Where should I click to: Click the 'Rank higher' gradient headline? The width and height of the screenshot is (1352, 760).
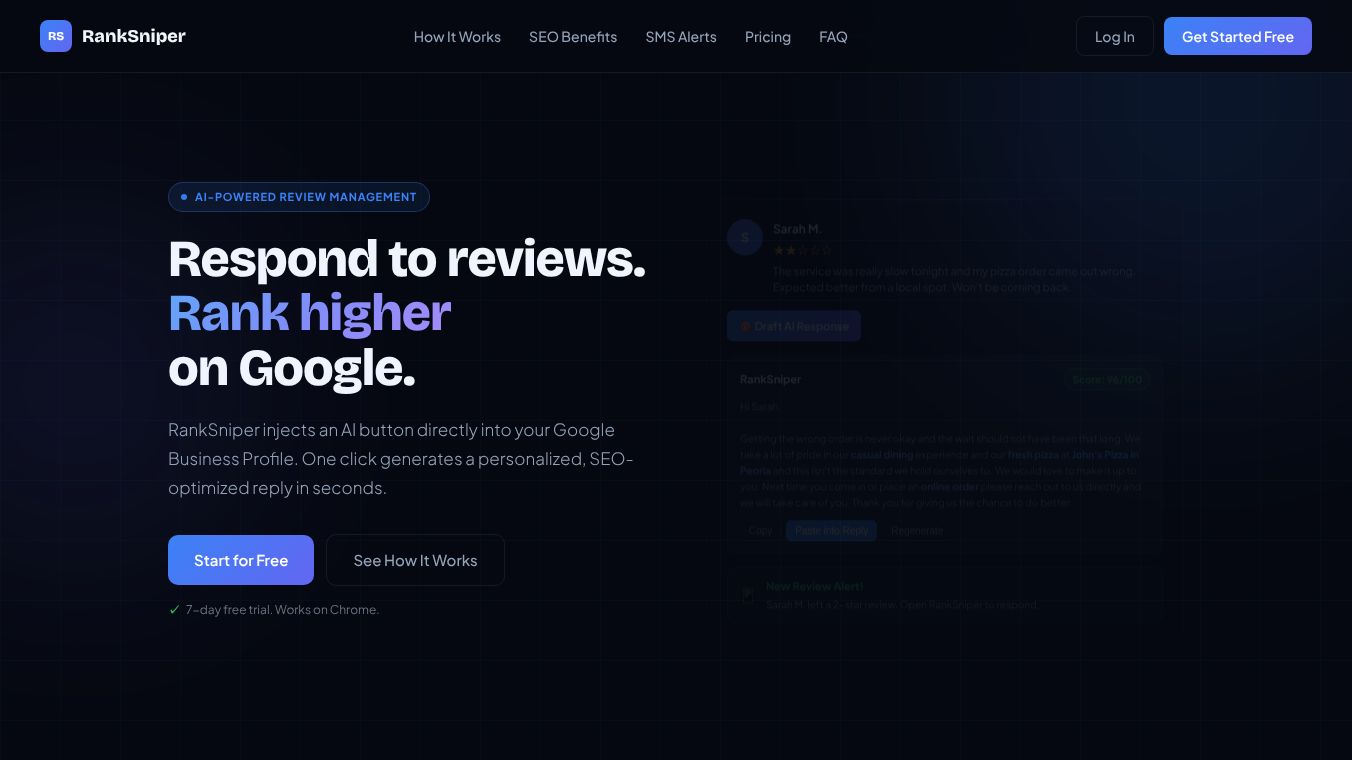pyautogui.click(x=310, y=313)
